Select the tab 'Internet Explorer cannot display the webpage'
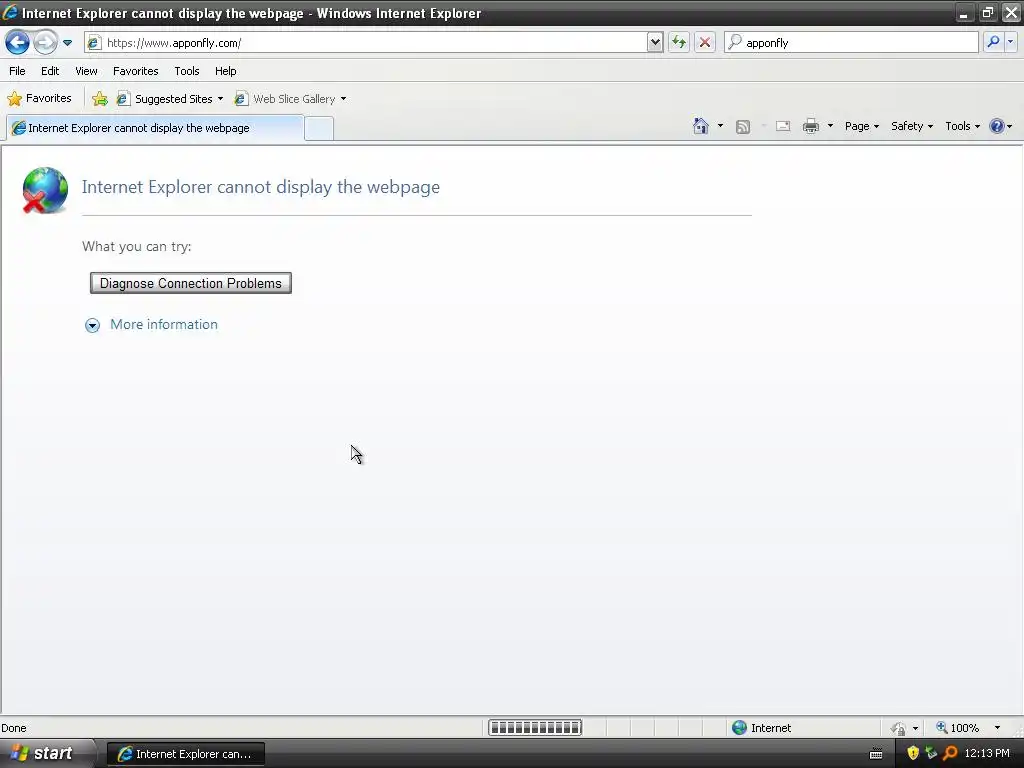1024x768 pixels. 155,128
